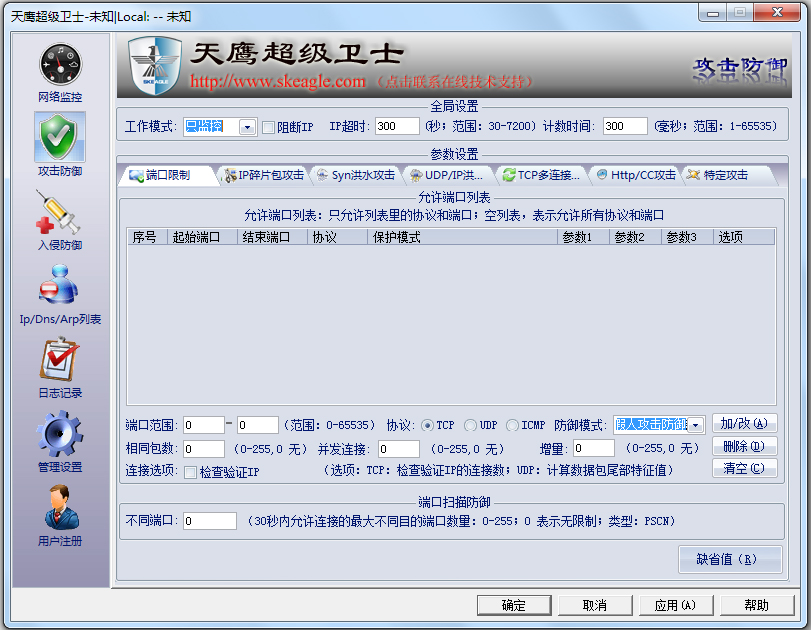Click the 参数2 column header
The width and height of the screenshot is (811, 630).
pyautogui.click(x=635, y=237)
